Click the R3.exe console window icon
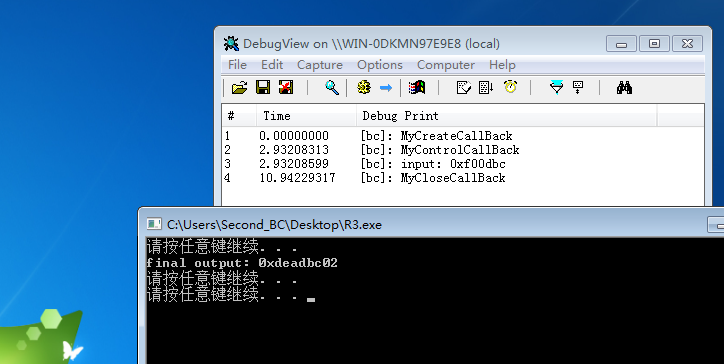The height and width of the screenshot is (364, 724). tap(154, 224)
